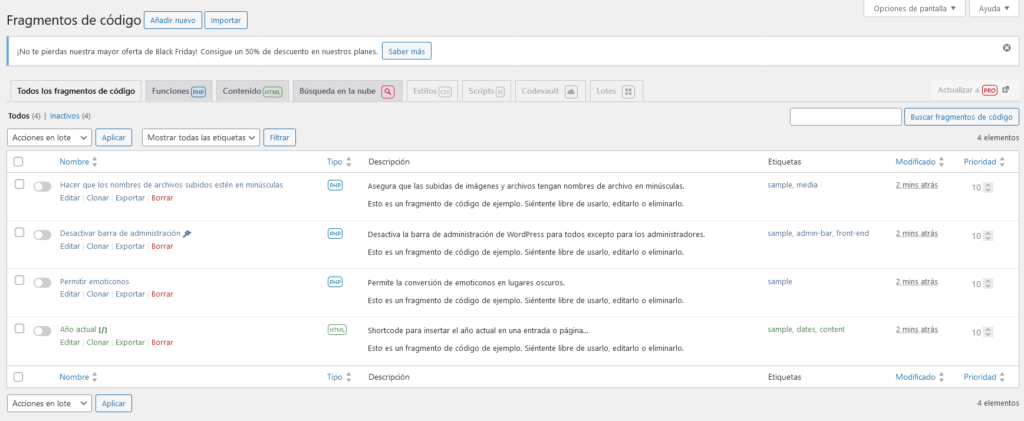Show Inactivos snippets filter
This screenshot has height=421, width=1024.
coord(65,116)
